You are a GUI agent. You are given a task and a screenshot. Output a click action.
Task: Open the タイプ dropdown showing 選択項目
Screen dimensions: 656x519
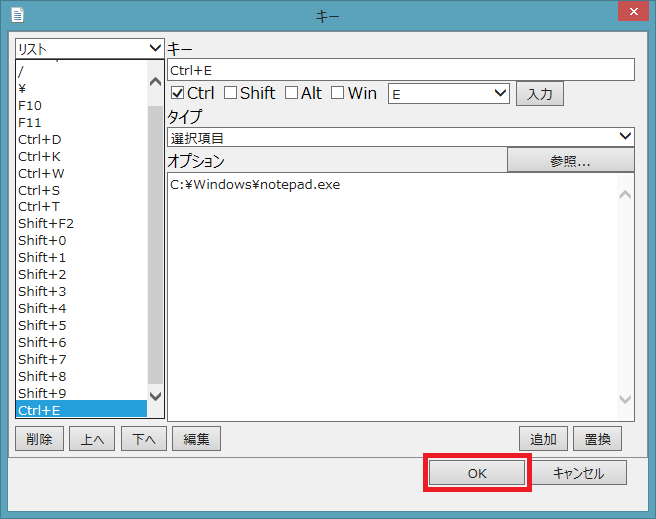pyautogui.click(x=401, y=136)
